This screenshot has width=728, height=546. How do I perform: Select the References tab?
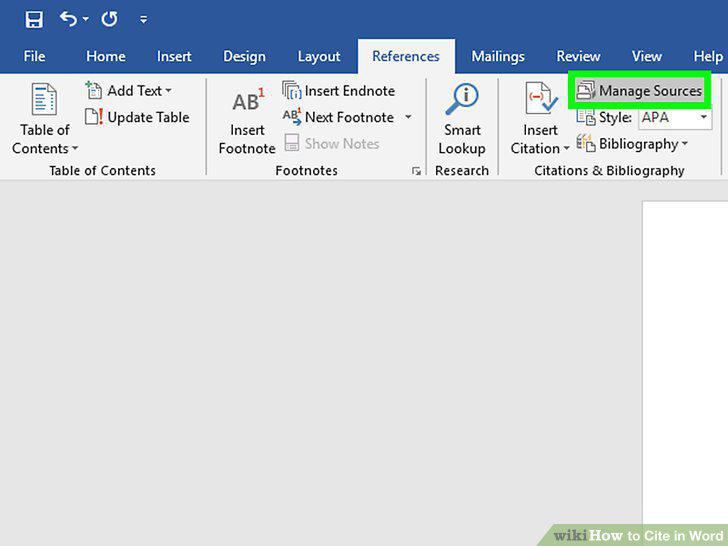(x=406, y=56)
